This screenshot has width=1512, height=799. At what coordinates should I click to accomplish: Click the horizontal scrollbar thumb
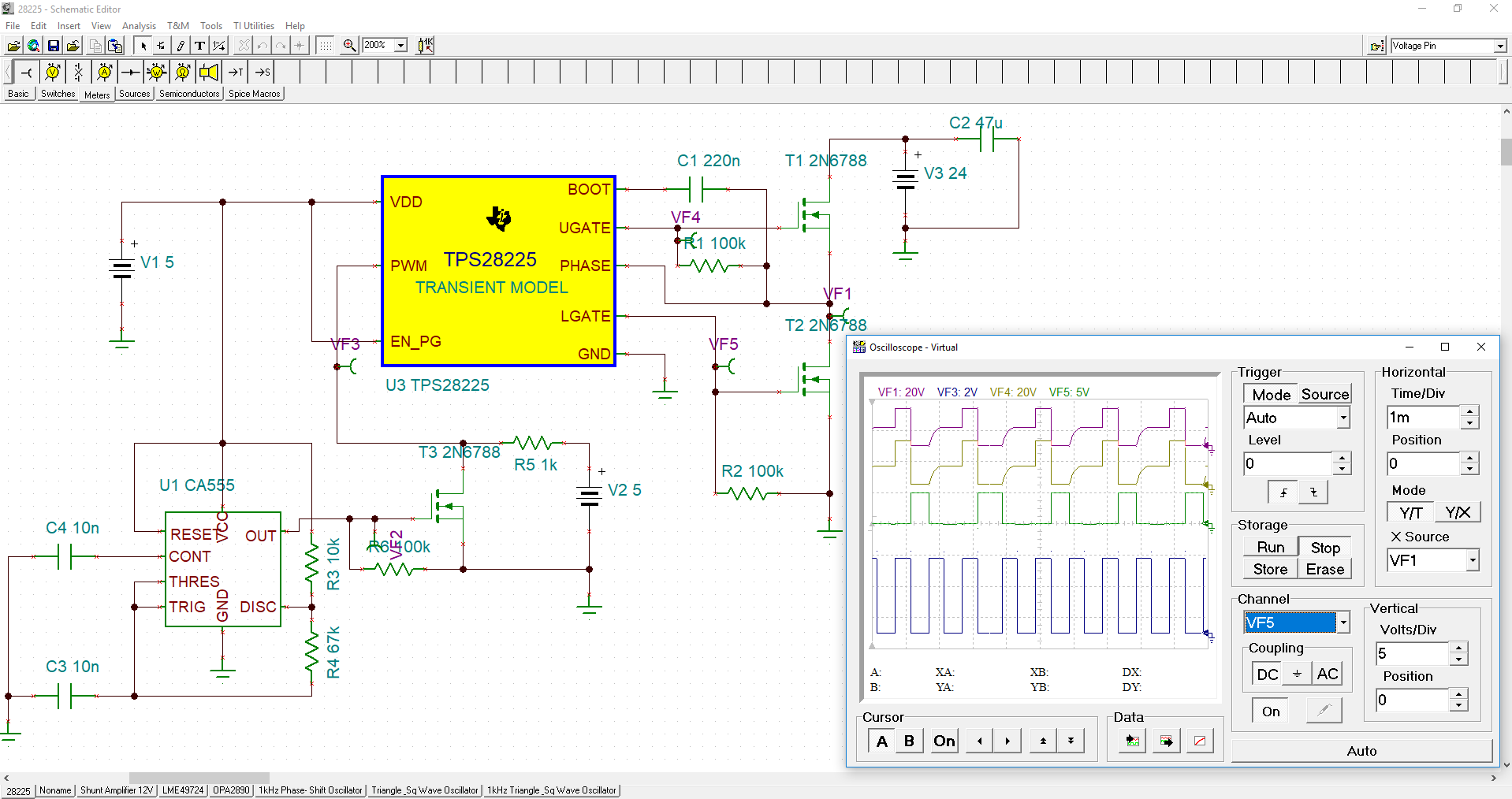pos(199,778)
